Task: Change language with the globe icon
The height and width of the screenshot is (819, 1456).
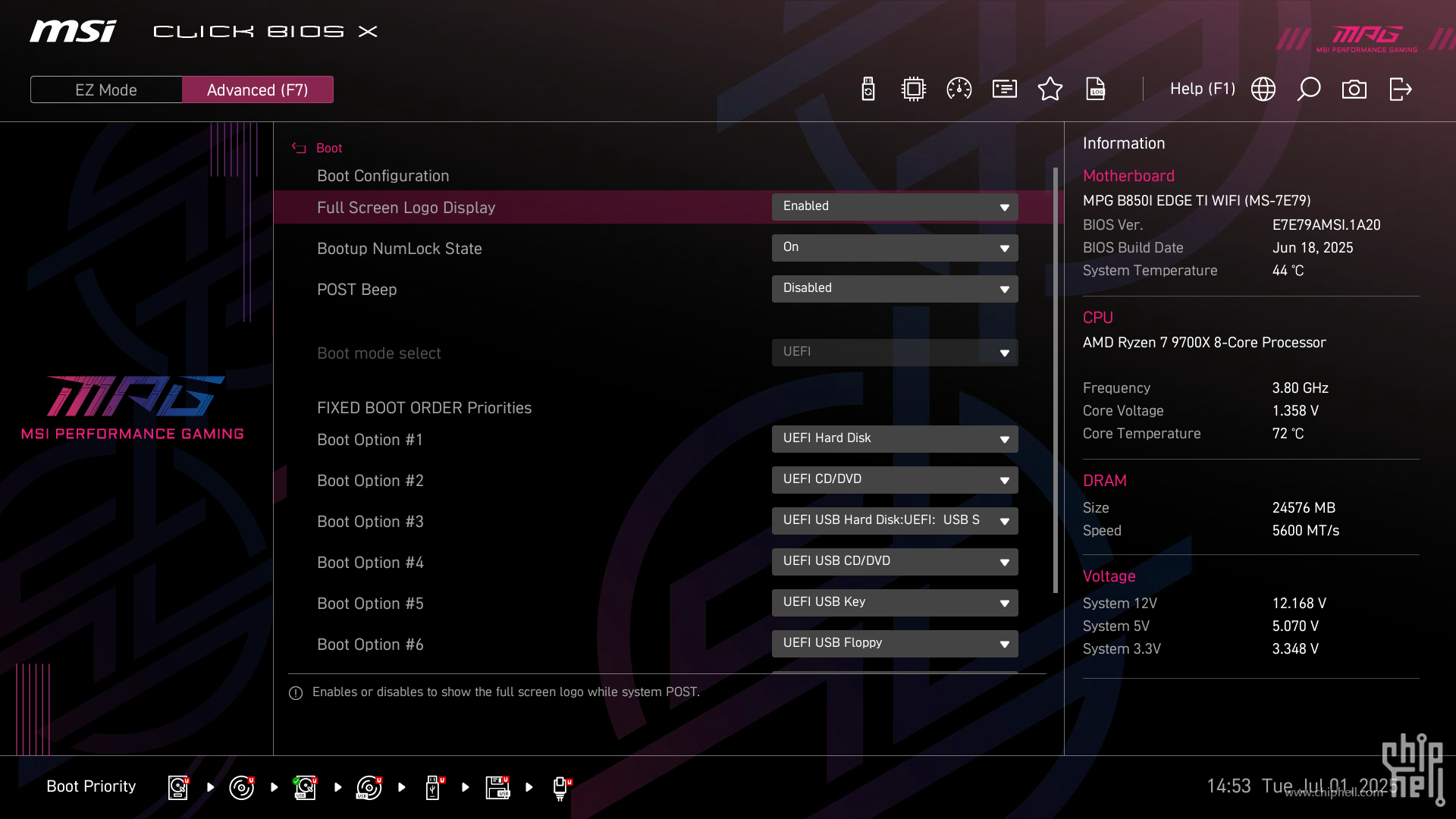Action: click(1263, 89)
